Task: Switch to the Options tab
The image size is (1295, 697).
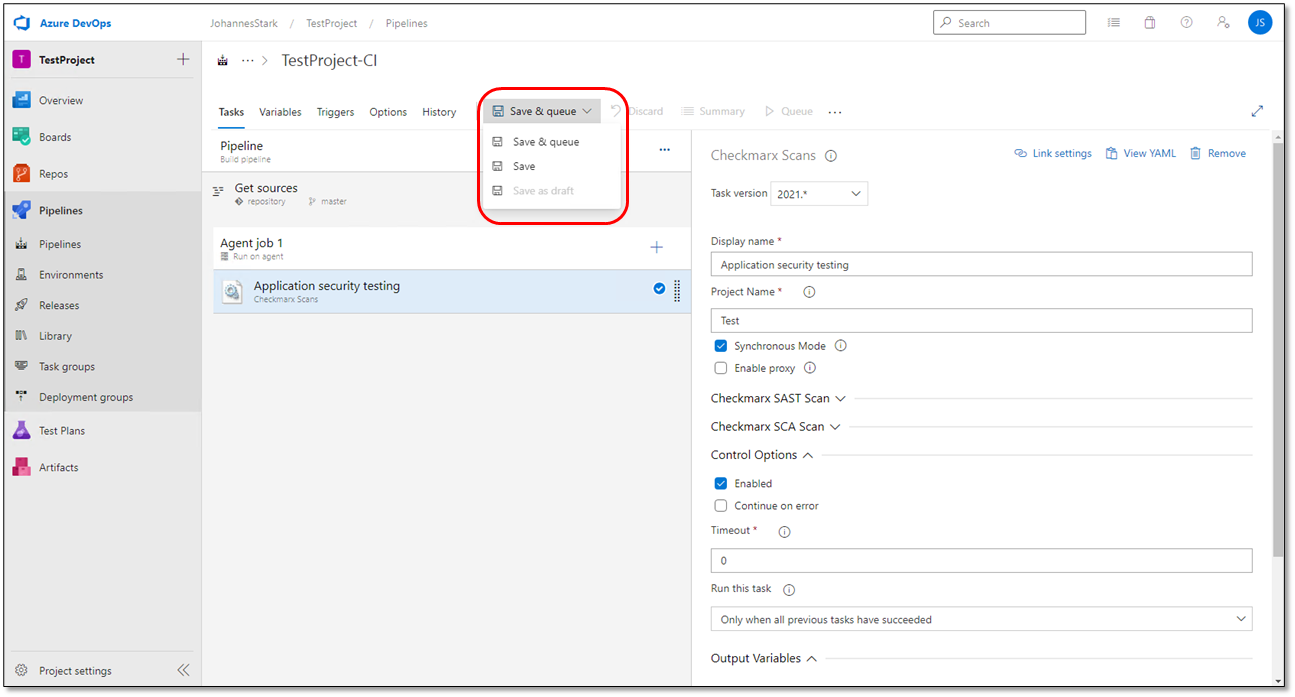Action: click(388, 112)
